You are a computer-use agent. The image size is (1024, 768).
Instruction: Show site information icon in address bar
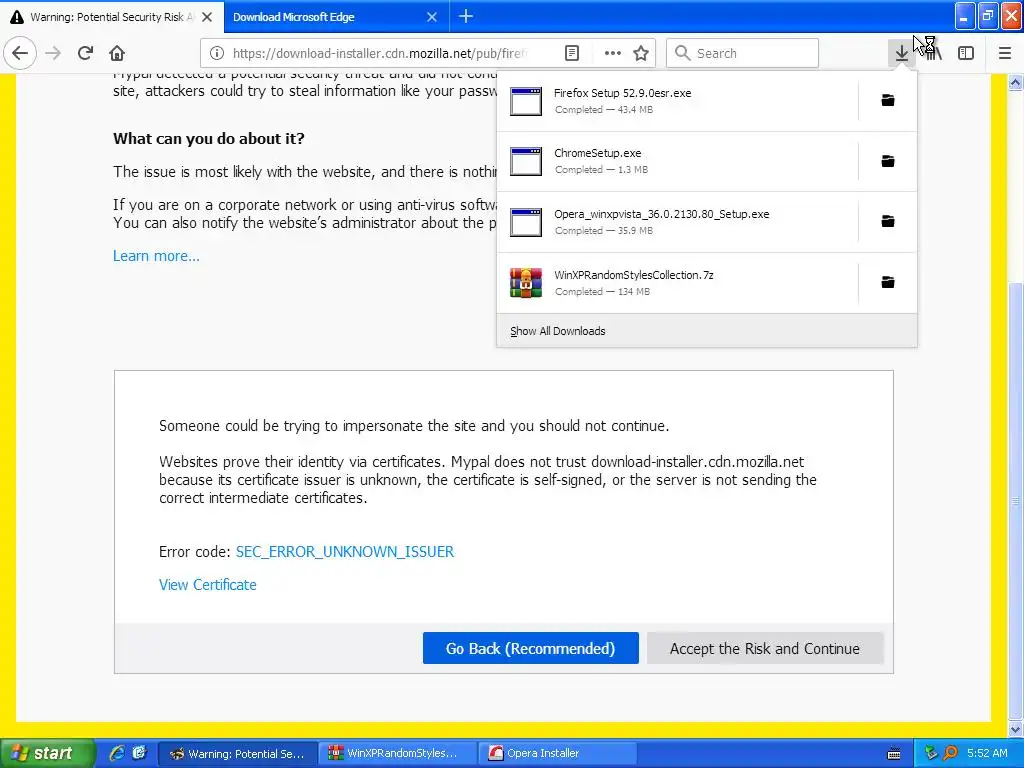tap(217, 53)
